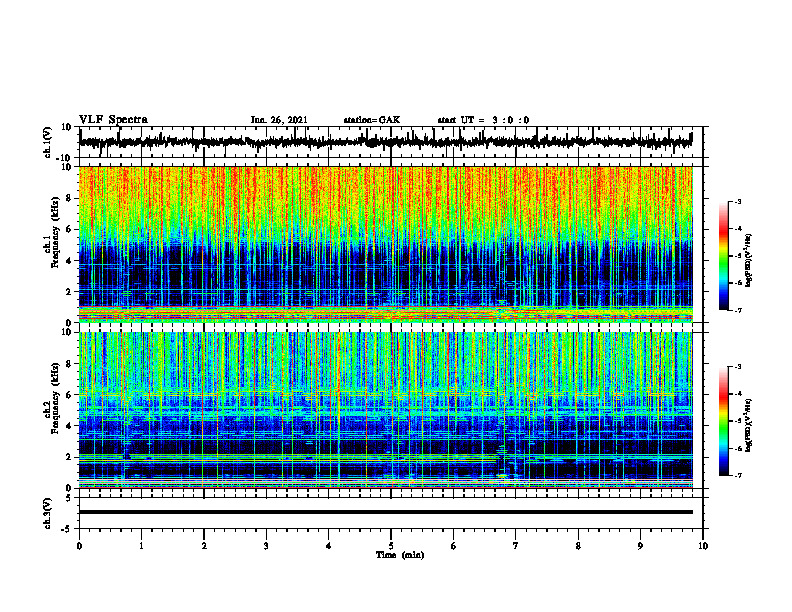792x612 pixels.
Task: Click the "4" kHz tick of ch.1 spectrogram
Action: point(70,261)
